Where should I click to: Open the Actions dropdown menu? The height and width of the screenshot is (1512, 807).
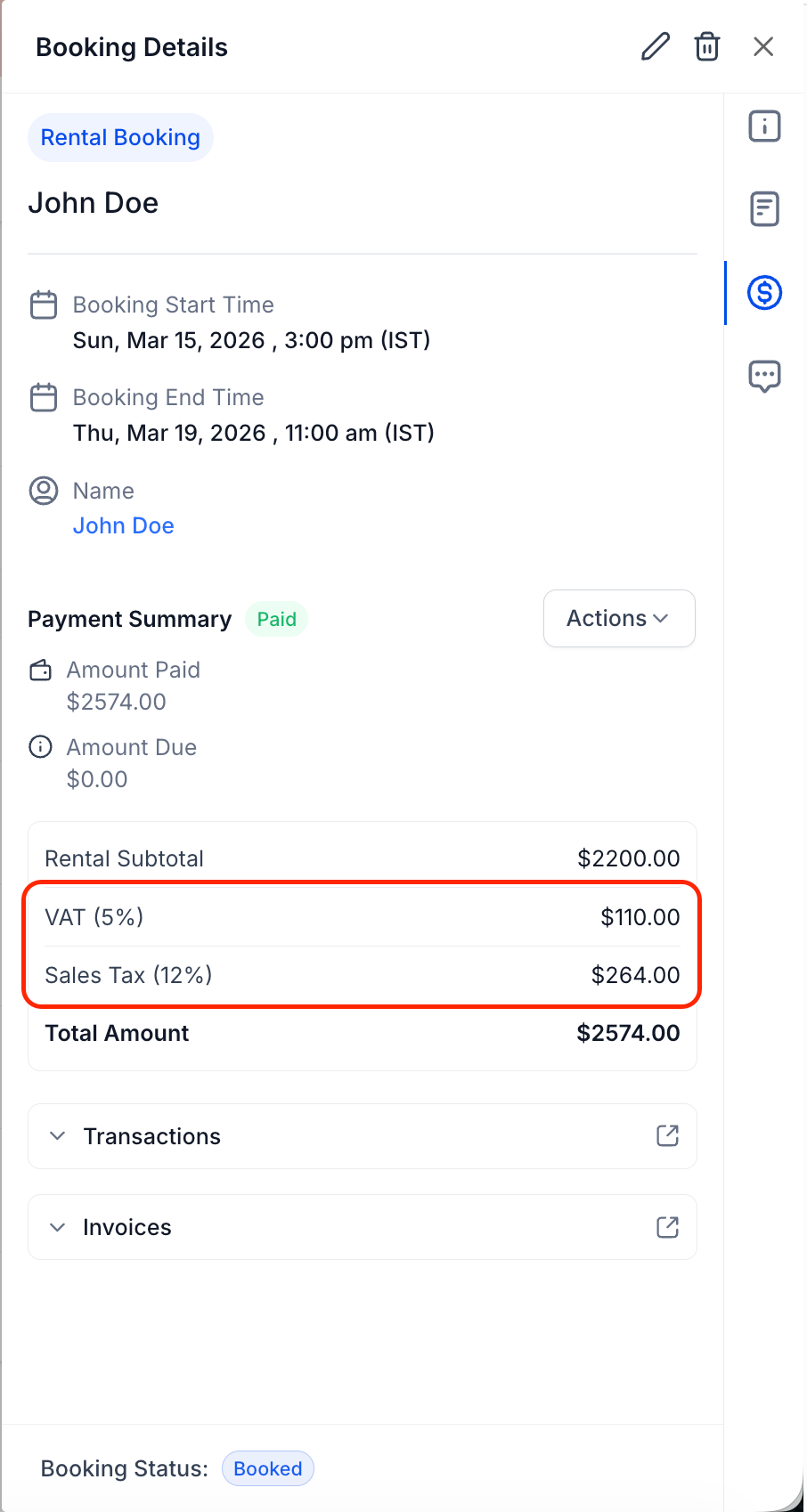pyautogui.click(x=619, y=618)
